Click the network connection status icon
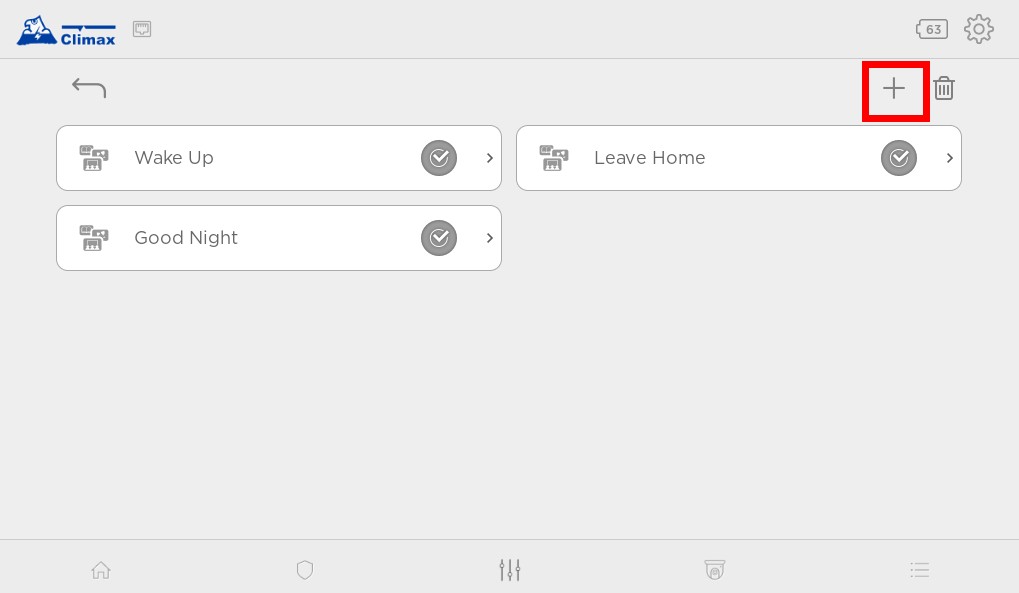This screenshot has width=1019, height=593. (x=142, y=29)
